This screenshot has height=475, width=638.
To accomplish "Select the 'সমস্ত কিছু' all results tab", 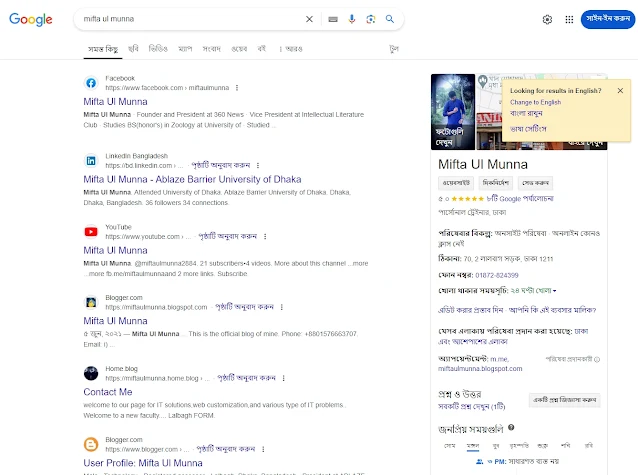I will coord(103,49).
